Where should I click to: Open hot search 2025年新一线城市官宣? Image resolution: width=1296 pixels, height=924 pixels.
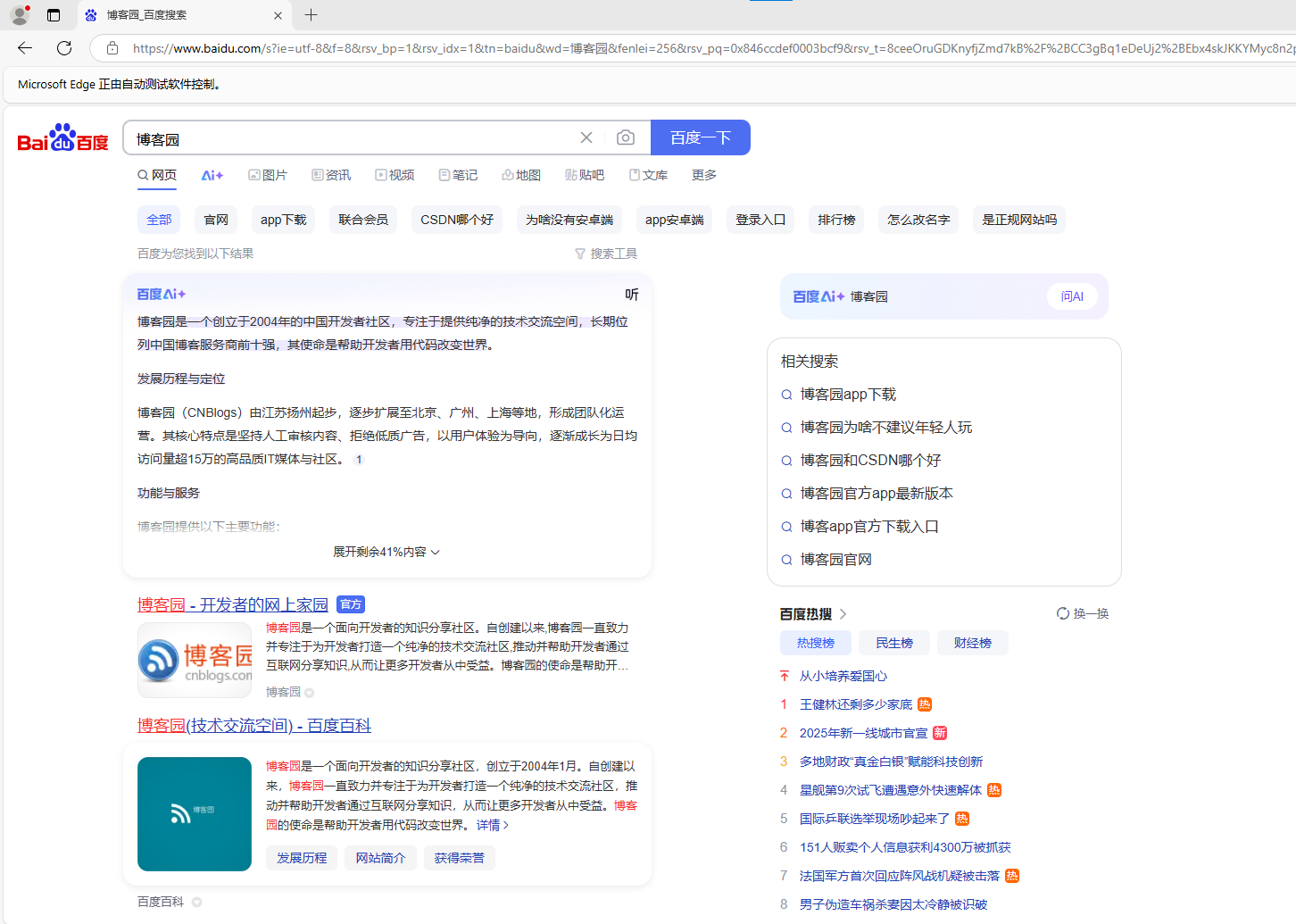pos(863,733)
